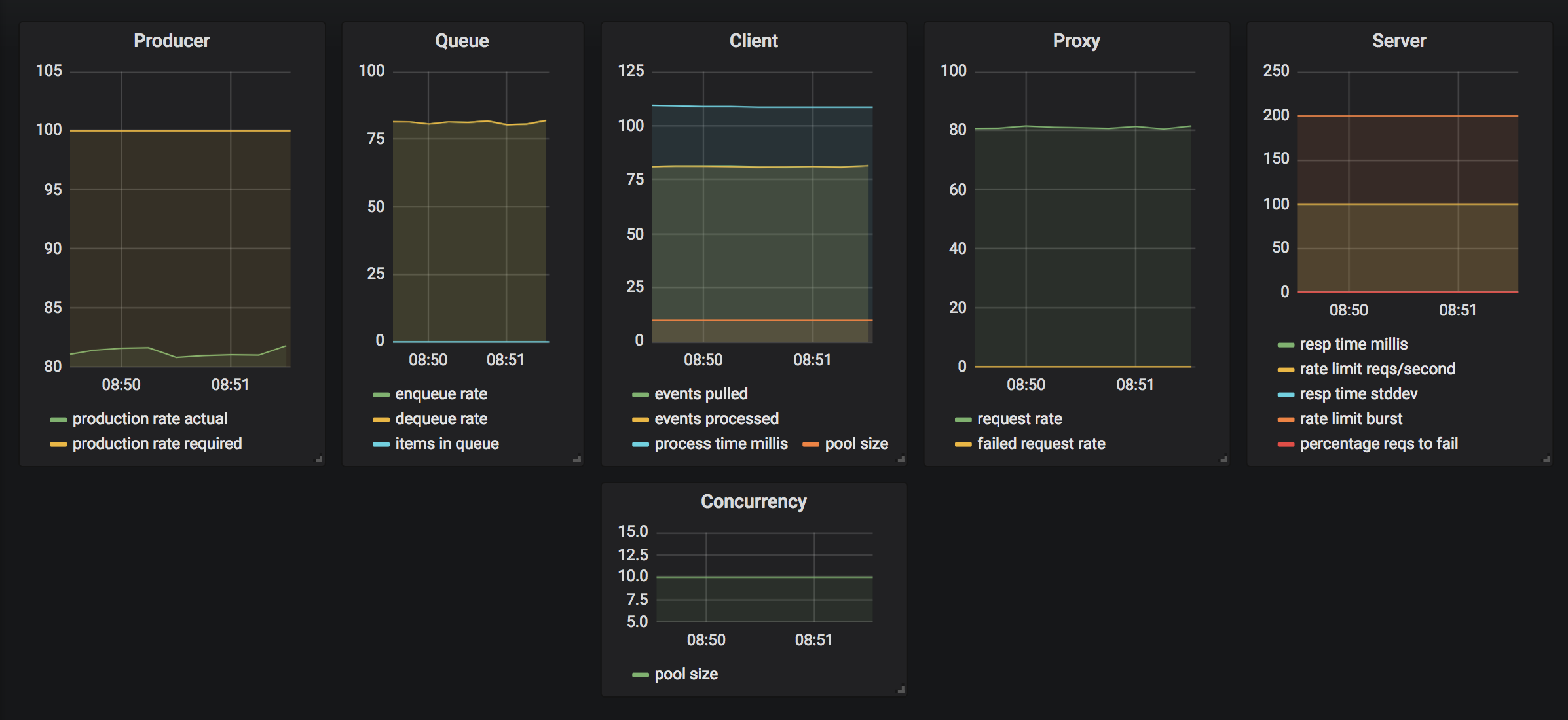The width and height of the screenshot is (1568, 720).
Task: Toggle 'rate limit reqs/second' legend series
Action: click(x=1377, y=369)
